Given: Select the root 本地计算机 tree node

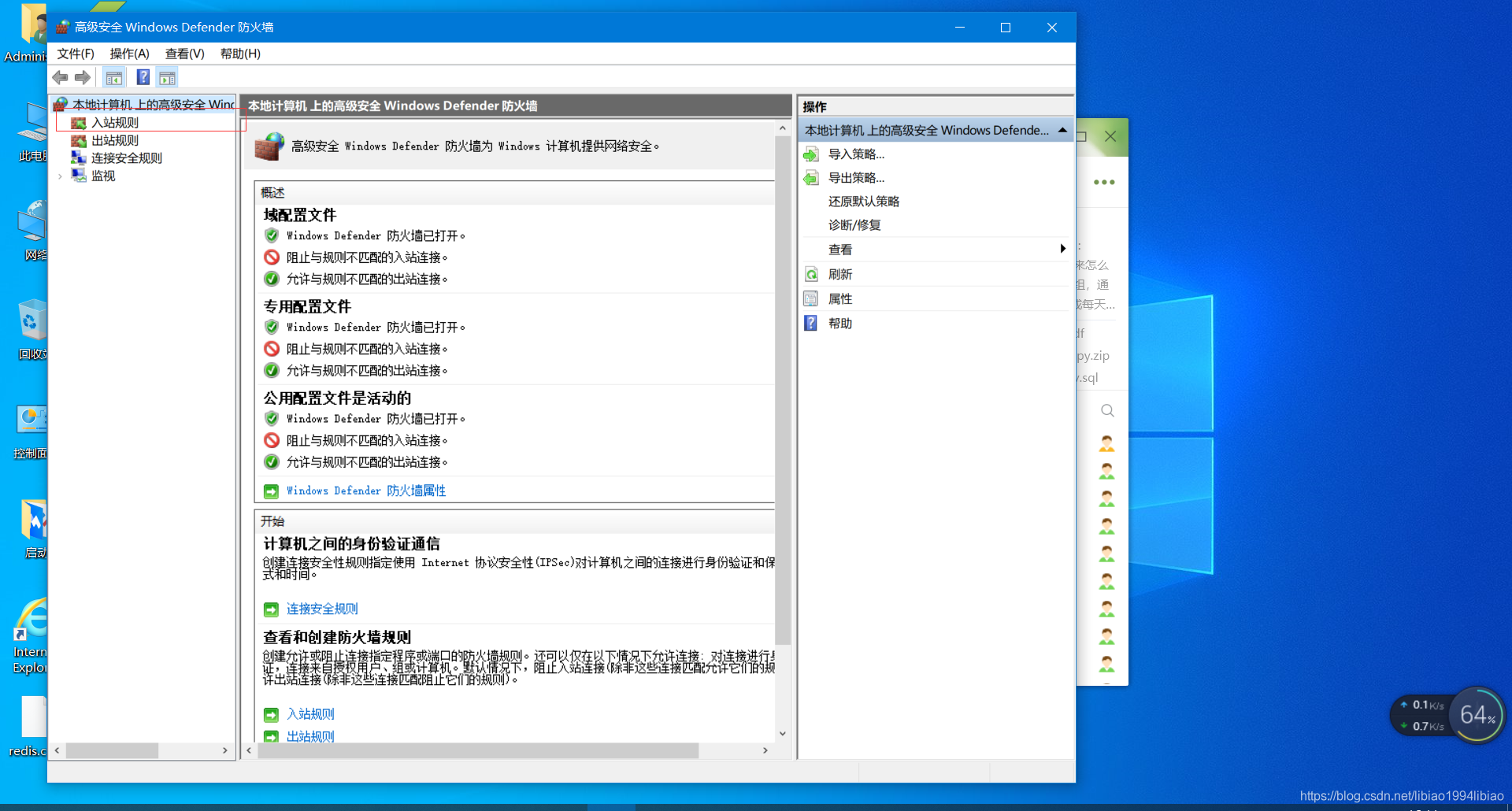Looking at the screenshot, I should [154, 105].
